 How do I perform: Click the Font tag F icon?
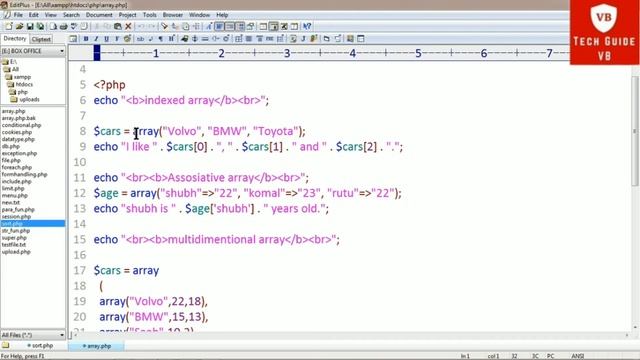click(x=117, y=39)
